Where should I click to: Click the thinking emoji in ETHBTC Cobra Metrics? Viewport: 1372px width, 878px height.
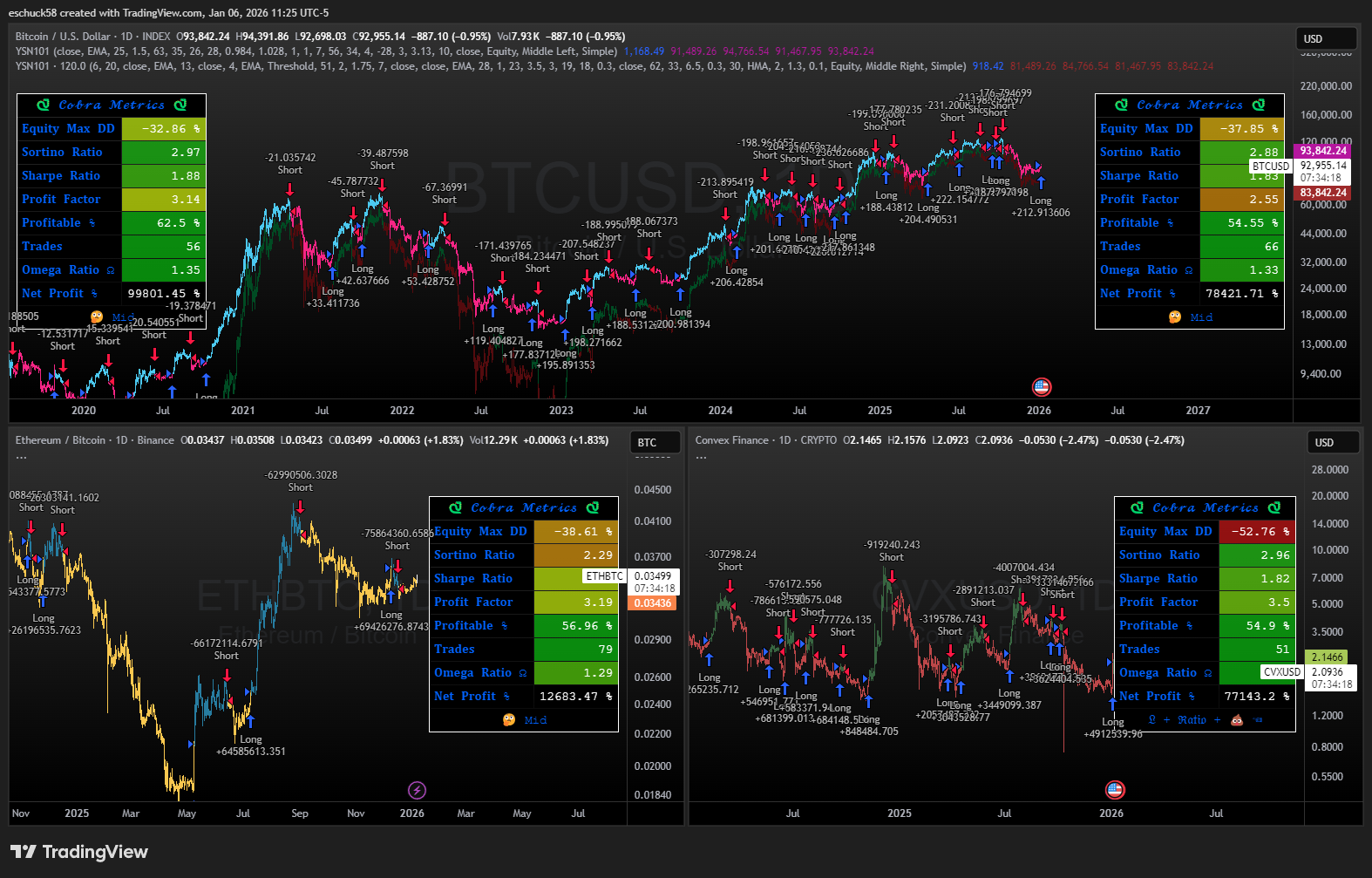pyautogui.click(x=509, y=720)
